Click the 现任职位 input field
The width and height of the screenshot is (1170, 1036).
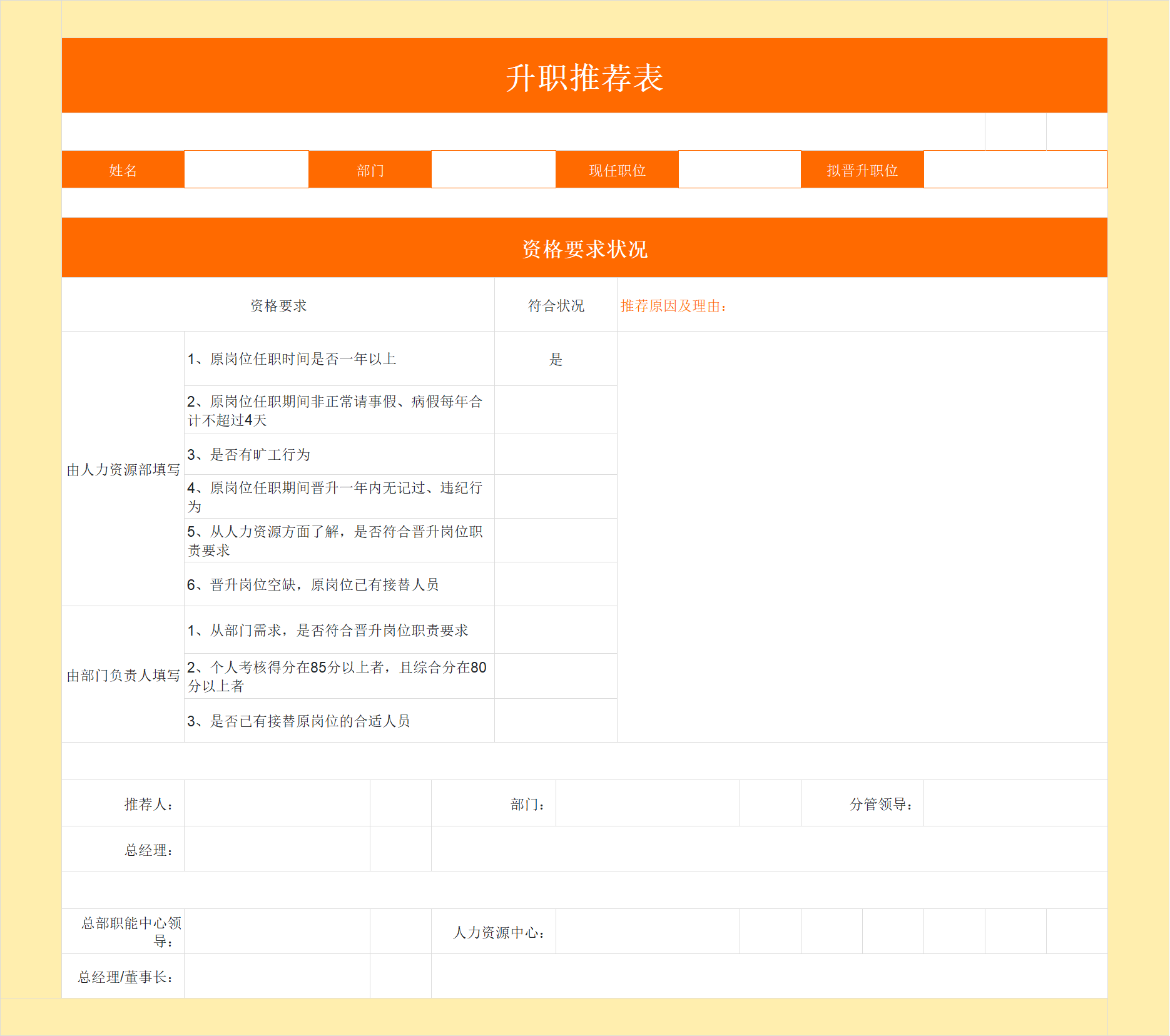coord(738,169)
